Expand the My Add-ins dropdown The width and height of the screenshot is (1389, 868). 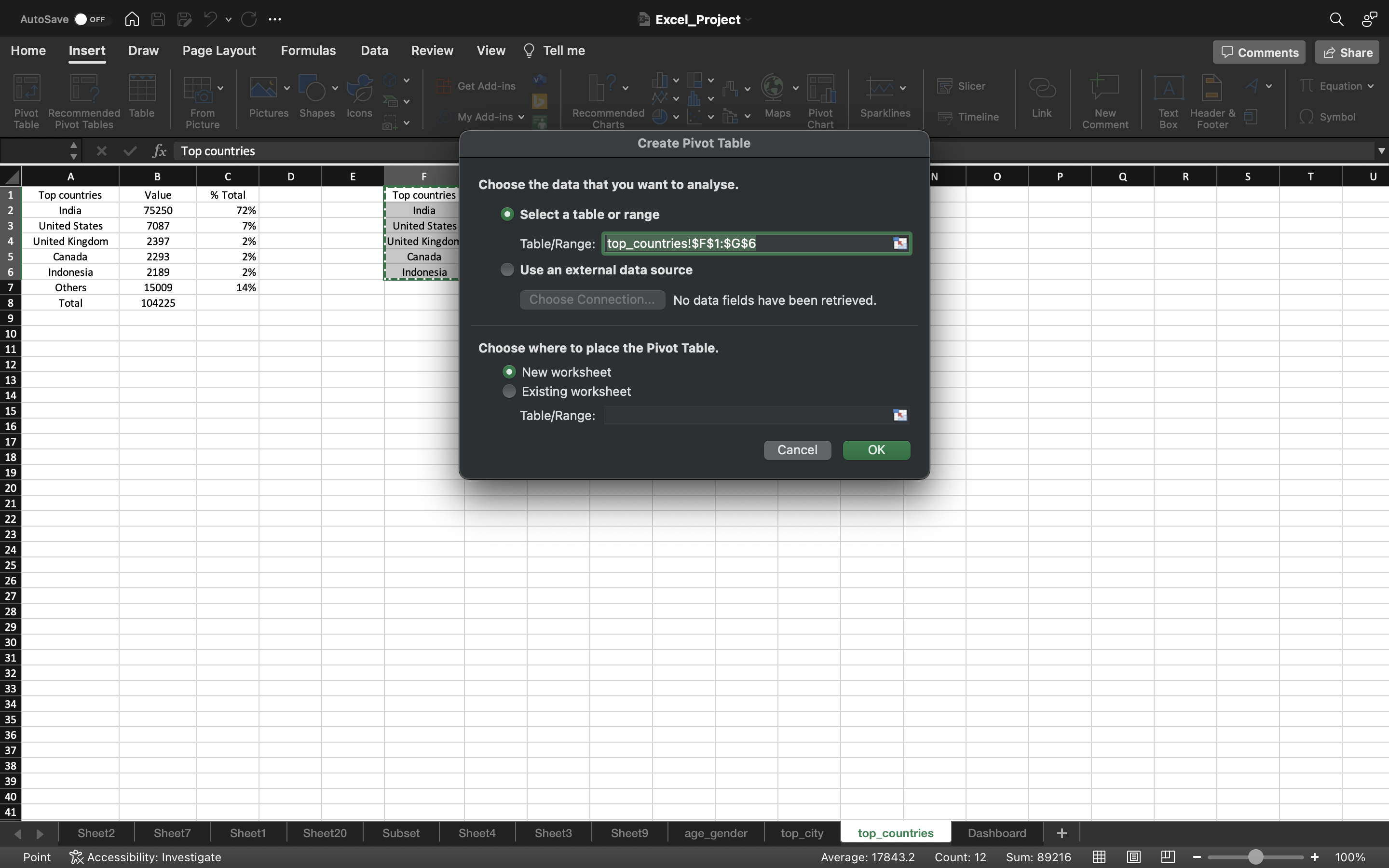click(521, 117)
